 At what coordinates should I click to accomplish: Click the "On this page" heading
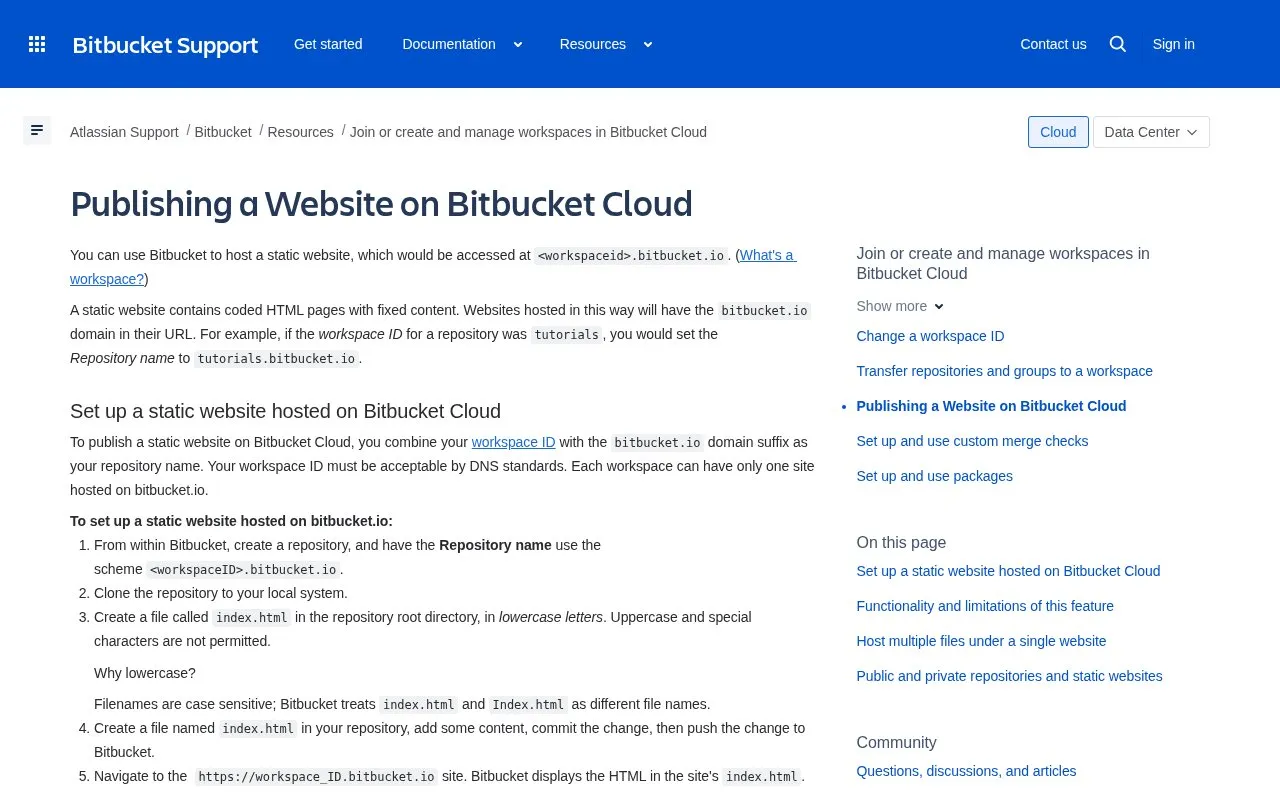pyautogui.click(x=901, y=542)
